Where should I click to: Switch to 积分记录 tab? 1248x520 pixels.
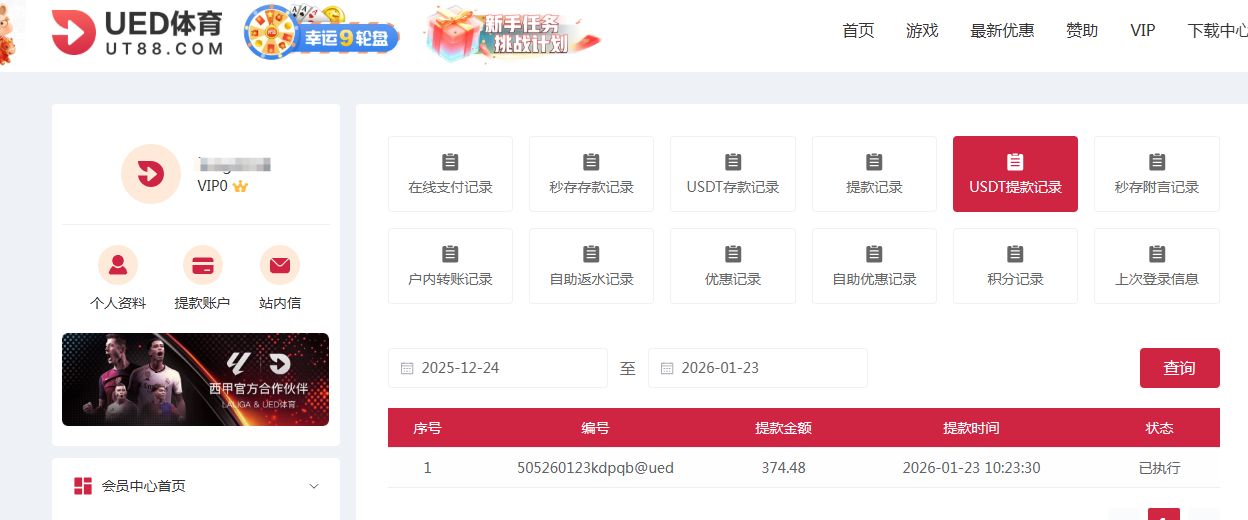[1015, 266]
